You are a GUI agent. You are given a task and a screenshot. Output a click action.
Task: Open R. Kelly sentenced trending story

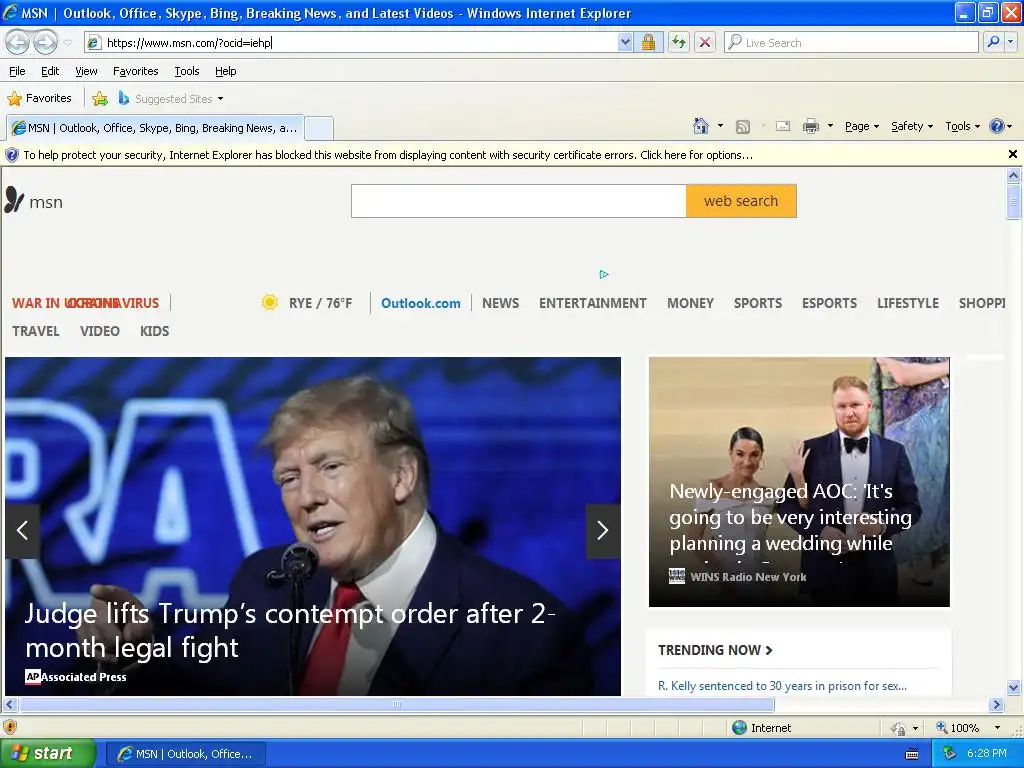tap(782, 686)
